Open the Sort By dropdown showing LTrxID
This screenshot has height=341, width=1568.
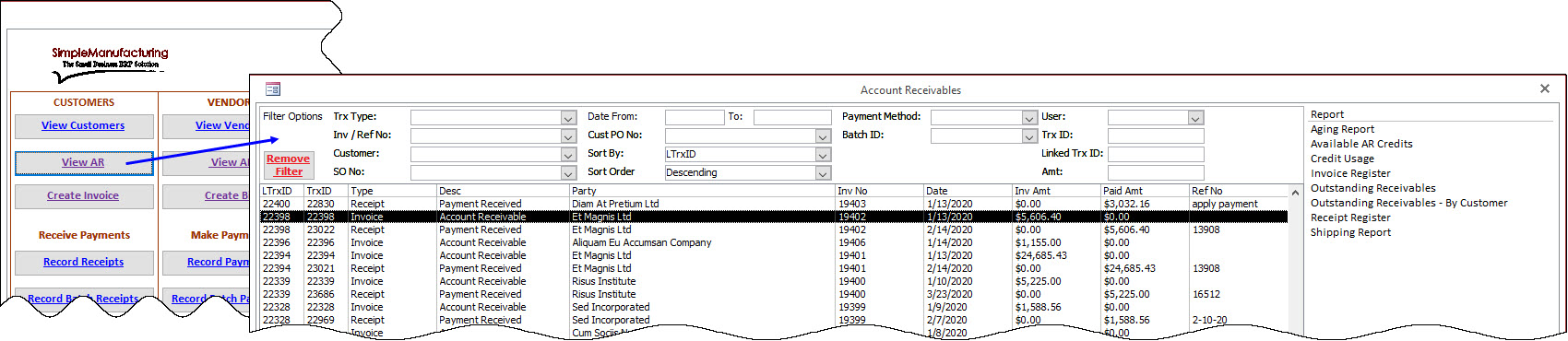(823, 155)
